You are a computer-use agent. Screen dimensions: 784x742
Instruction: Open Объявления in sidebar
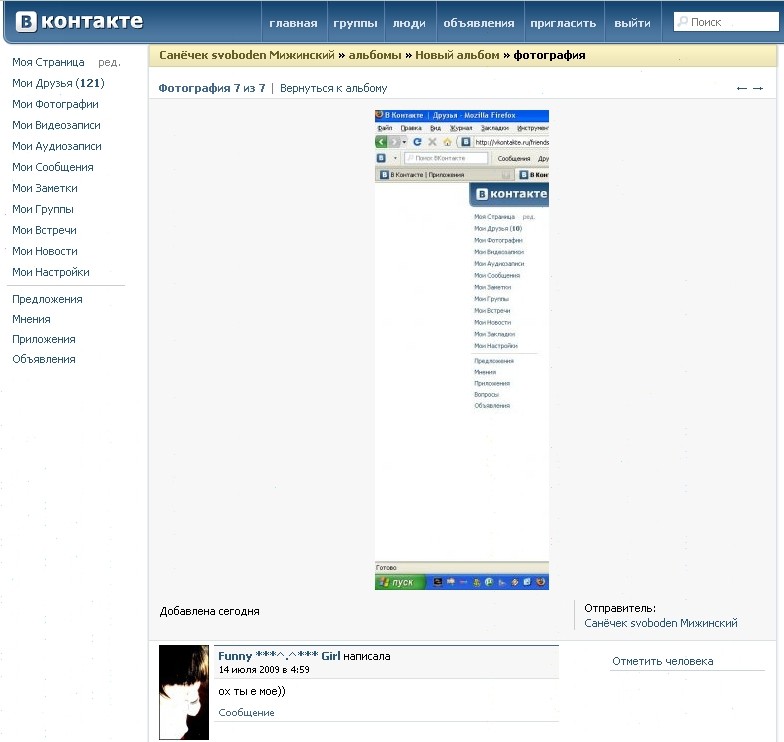coord(44,359)
